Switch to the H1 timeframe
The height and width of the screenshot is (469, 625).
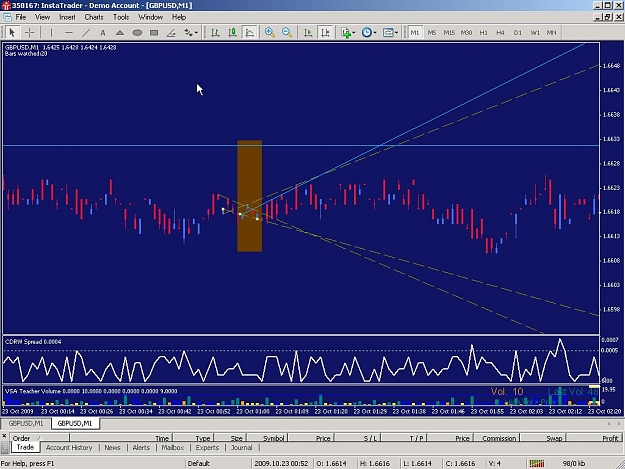(483, 33)
